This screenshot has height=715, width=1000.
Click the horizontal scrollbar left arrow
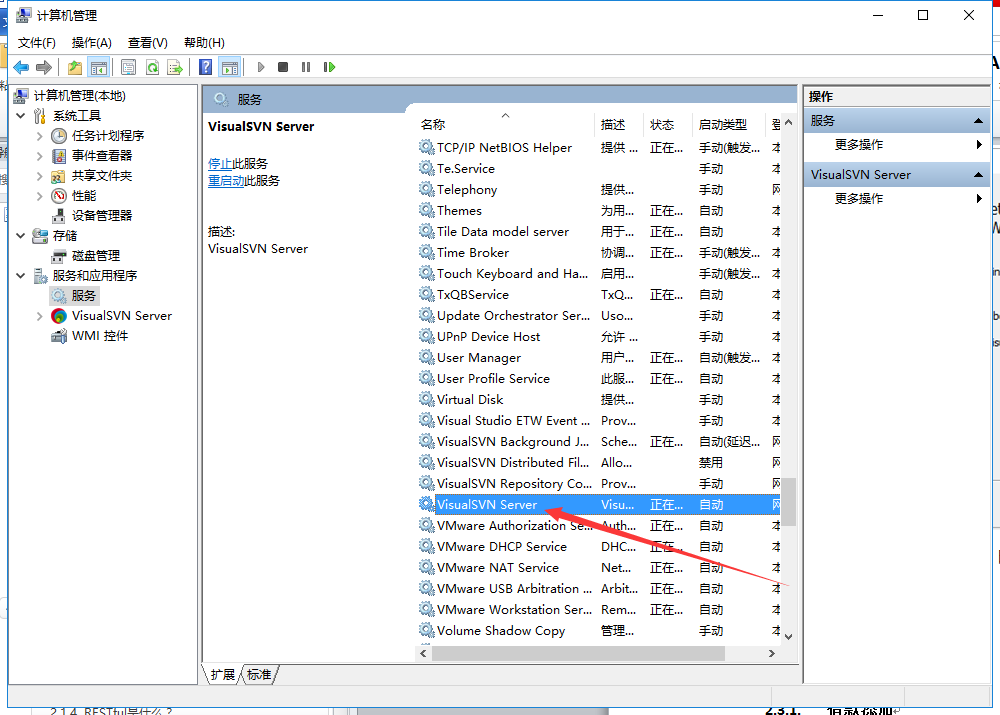(423, 654)
